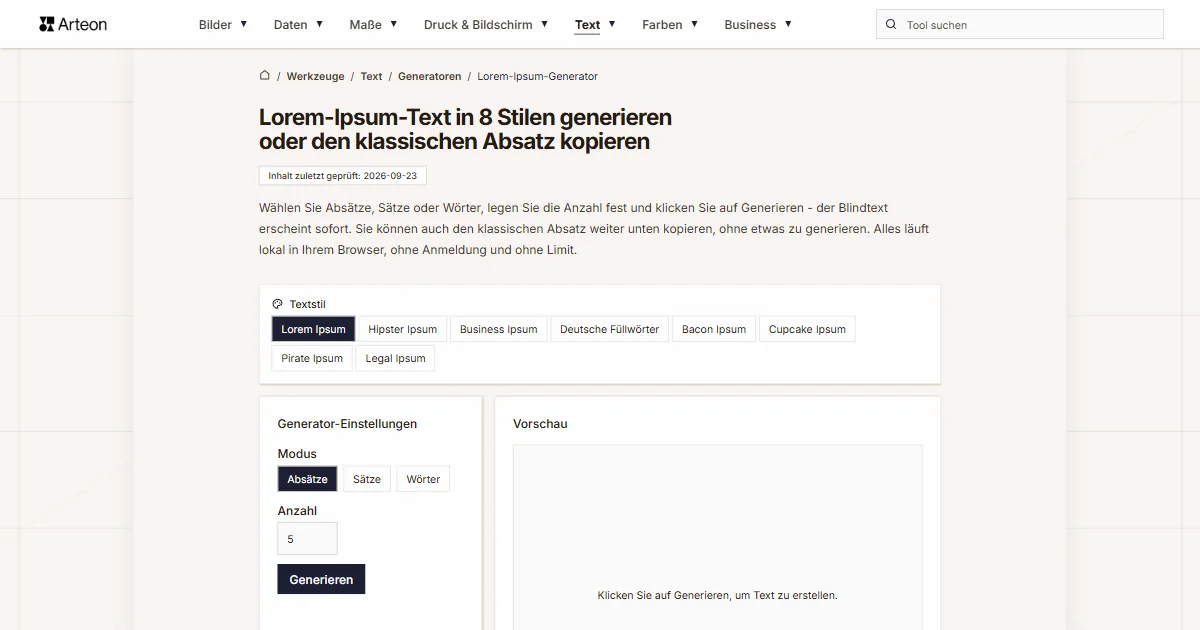Select the Pirate Ipsum text style

click(x=312, y=358)
